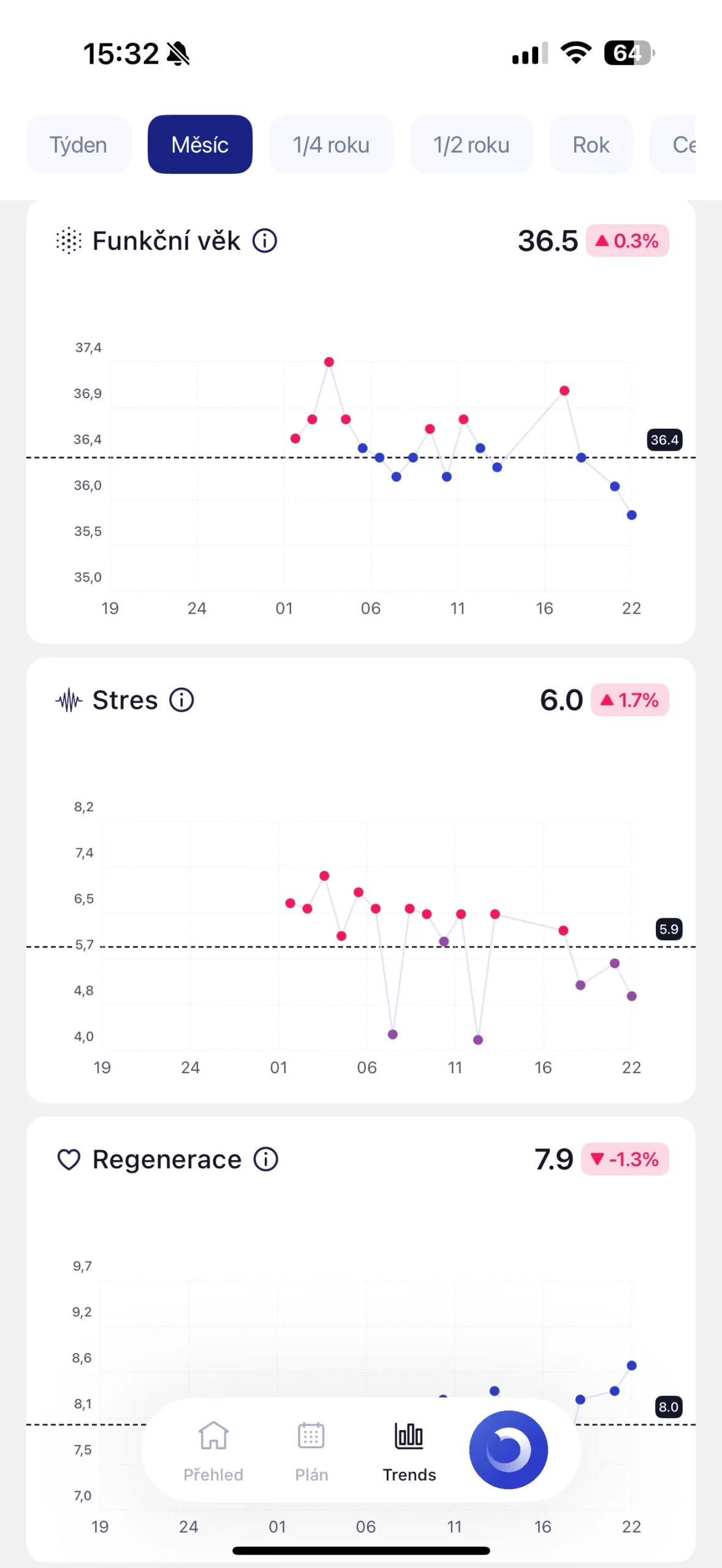Tap info icon next to Regenerace
This screenshot has width=722, height=1568.
[x=266, y=1159]
